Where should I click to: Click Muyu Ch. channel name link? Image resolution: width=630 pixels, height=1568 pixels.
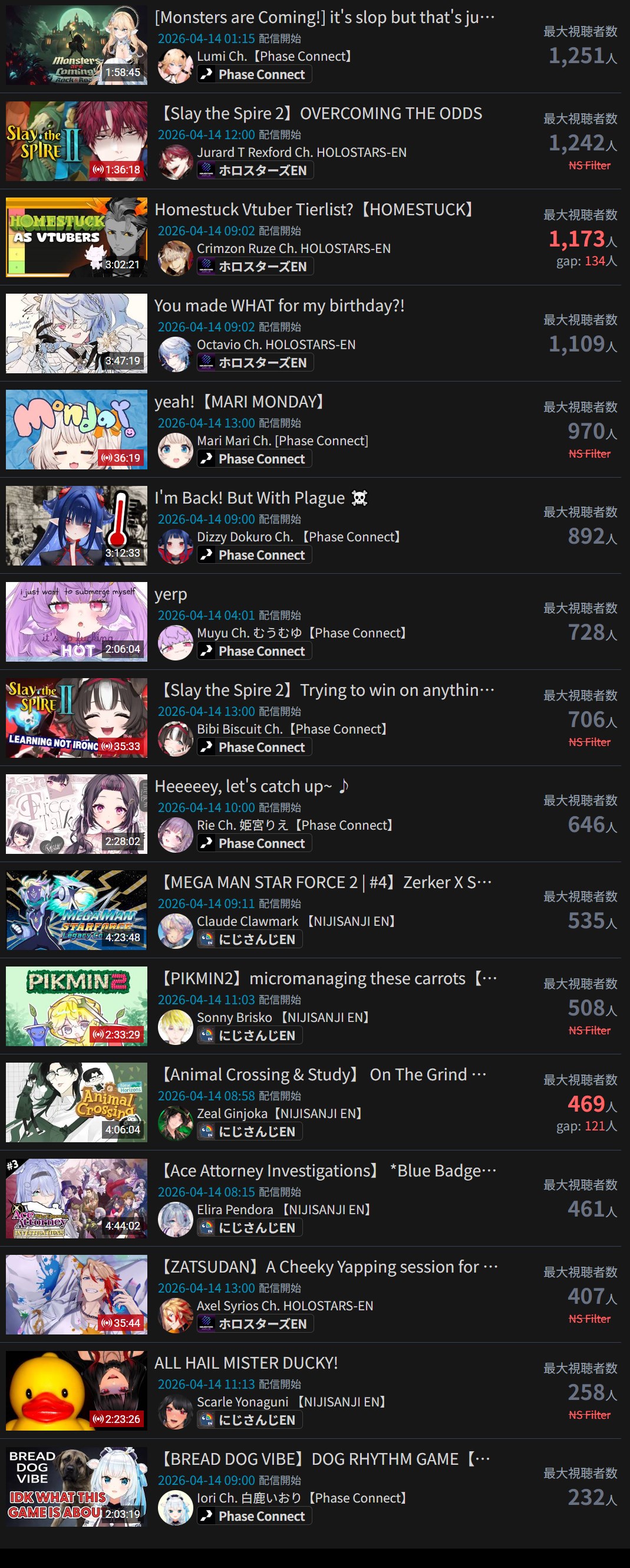point(301,633)
